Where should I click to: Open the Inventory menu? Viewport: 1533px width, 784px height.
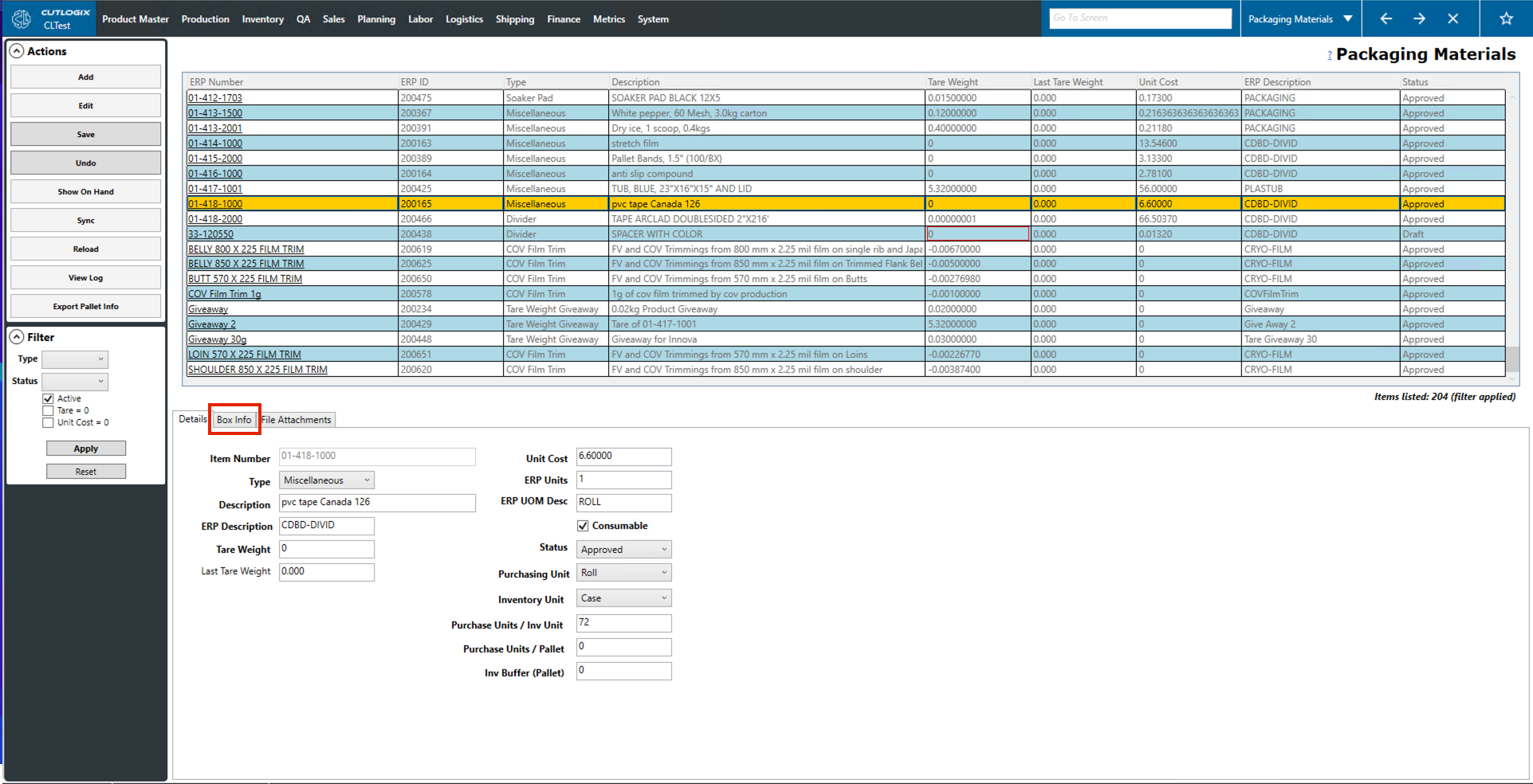262,19
